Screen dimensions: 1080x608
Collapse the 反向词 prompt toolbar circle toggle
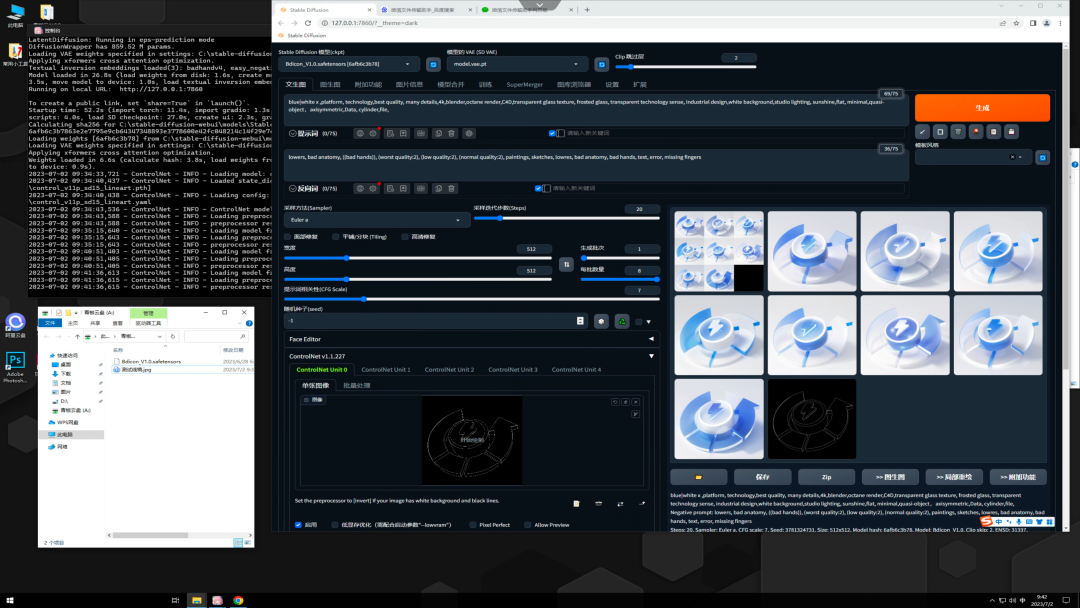[x=293, y=189]
